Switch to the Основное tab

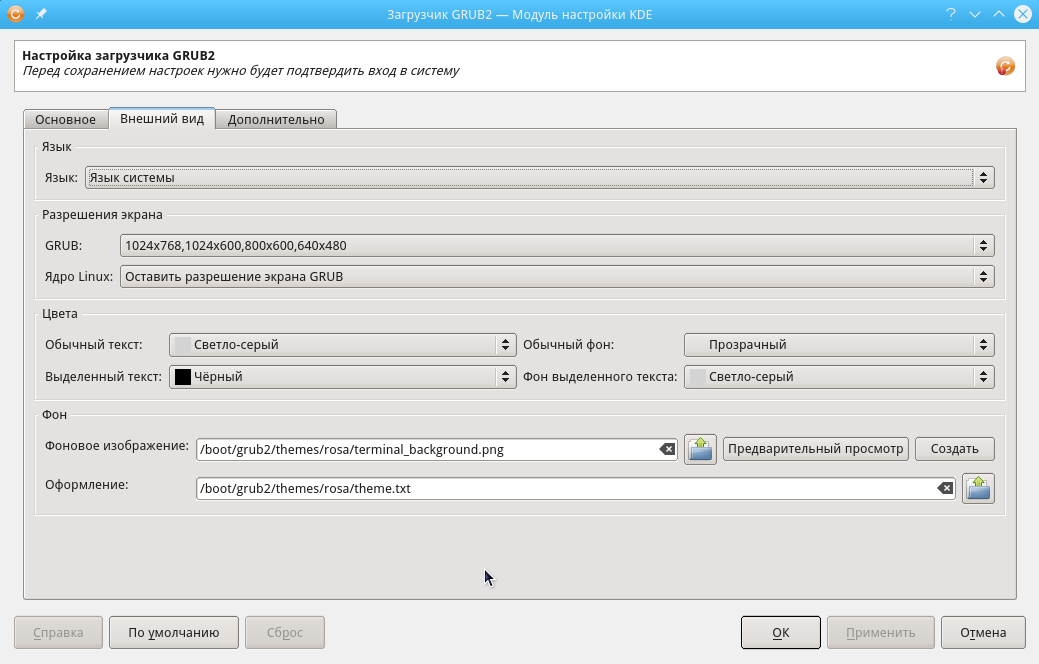pyautogui.click(x=66, y=119)
